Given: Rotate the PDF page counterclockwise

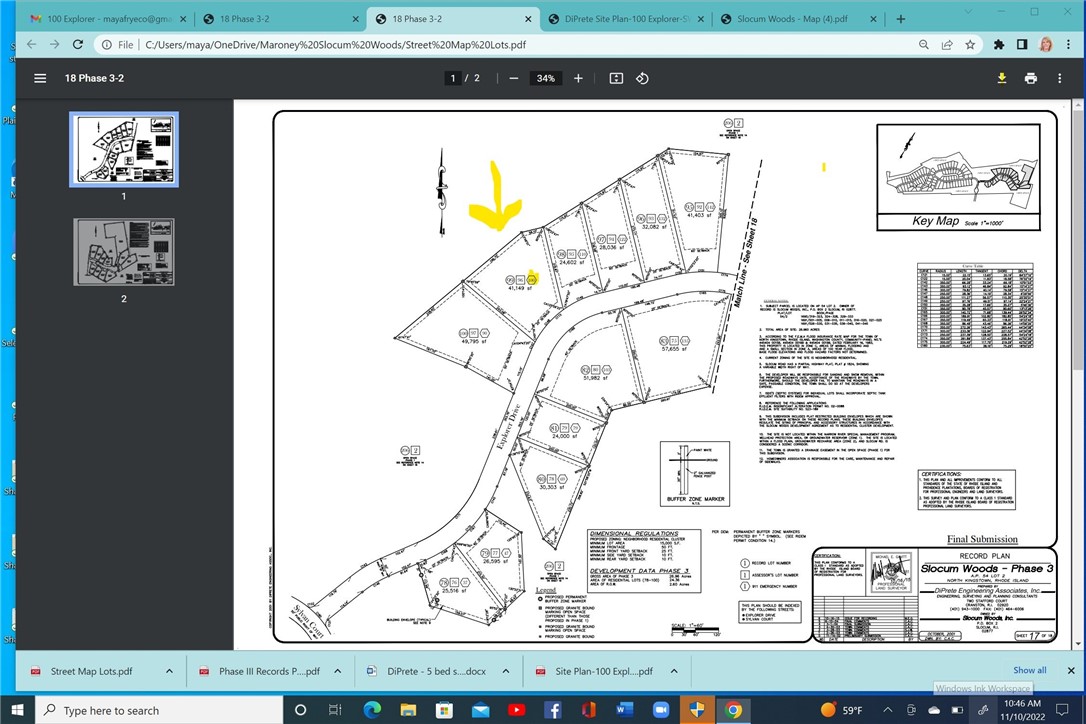Looking at the screenshot, I should coord(641,78).
